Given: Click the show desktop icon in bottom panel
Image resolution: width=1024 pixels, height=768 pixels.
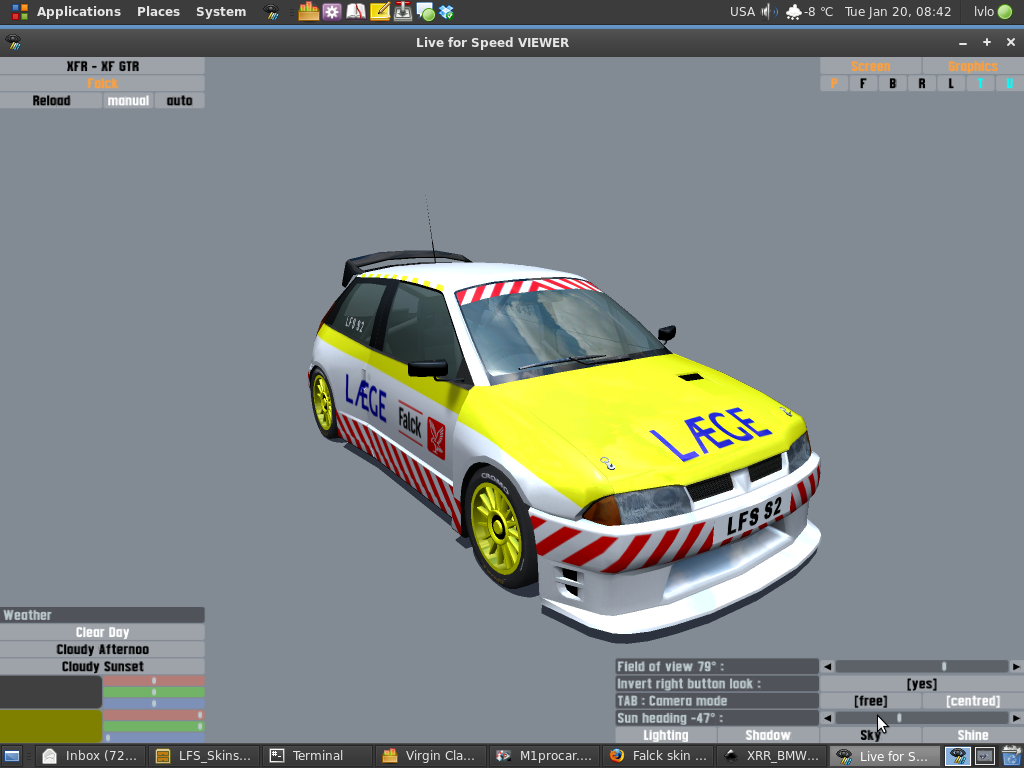Looking at the screenshot, I should (12, 756).
